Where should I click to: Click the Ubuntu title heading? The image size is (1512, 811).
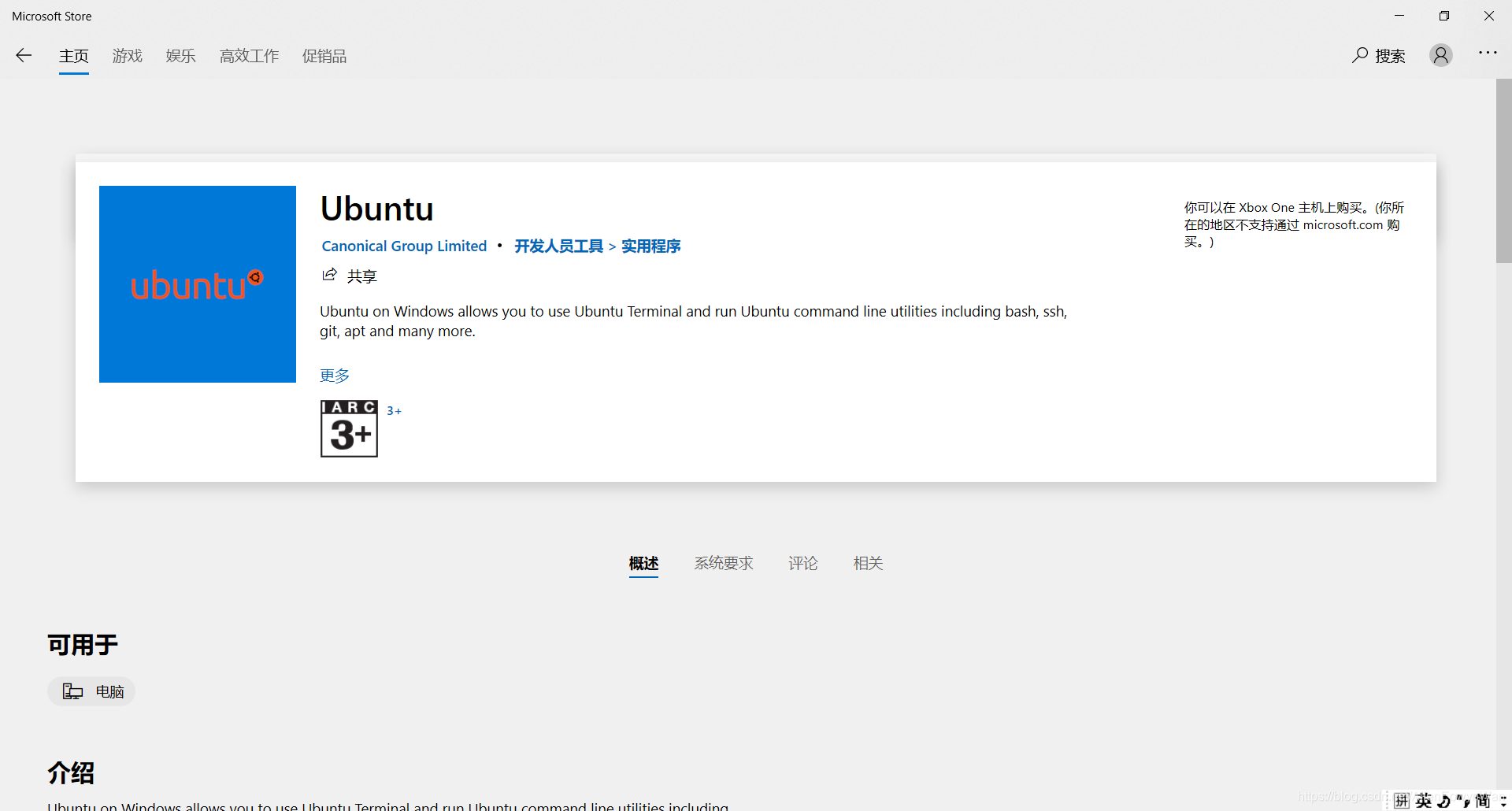click(377, 209)
